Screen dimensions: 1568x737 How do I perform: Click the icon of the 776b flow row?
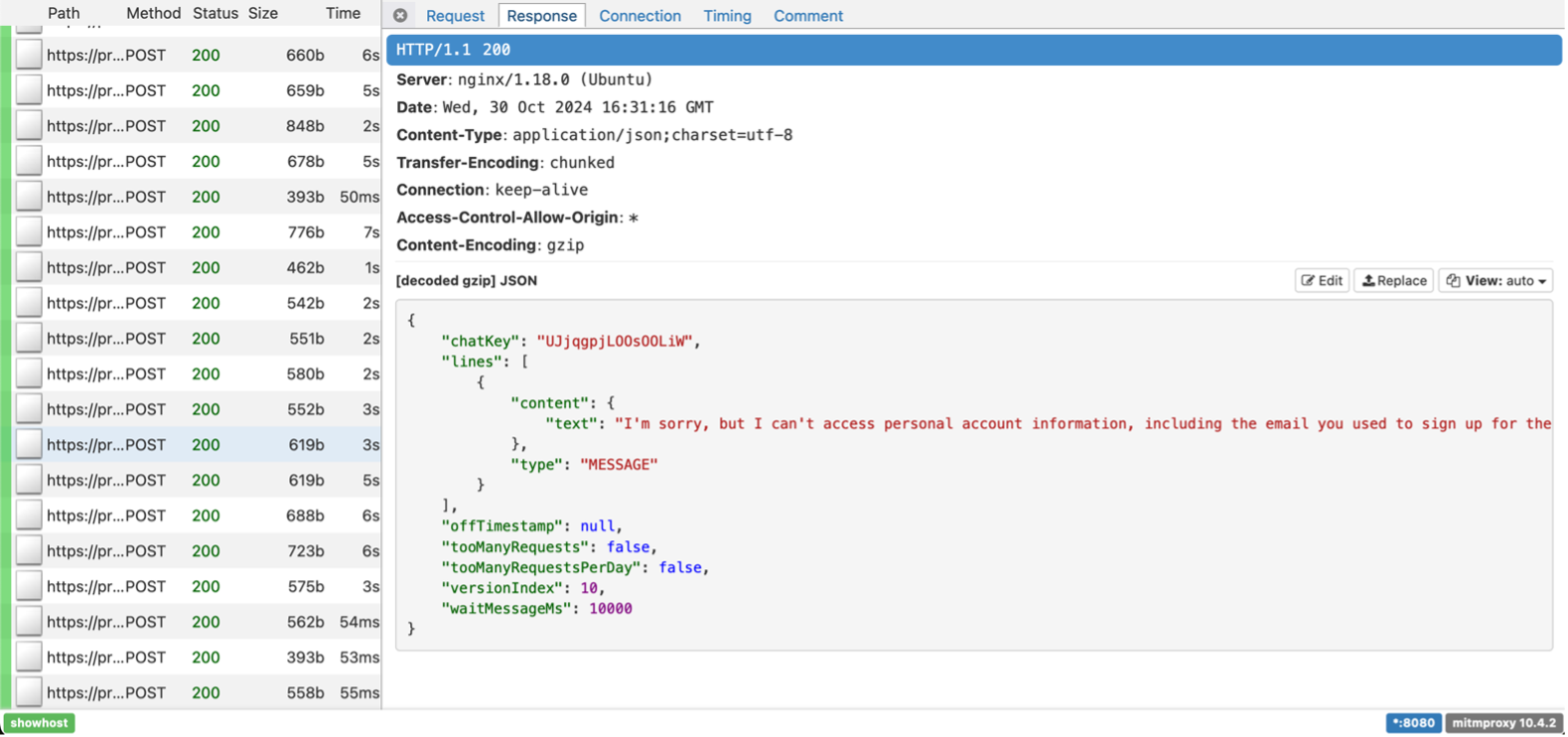coord(29,232)
